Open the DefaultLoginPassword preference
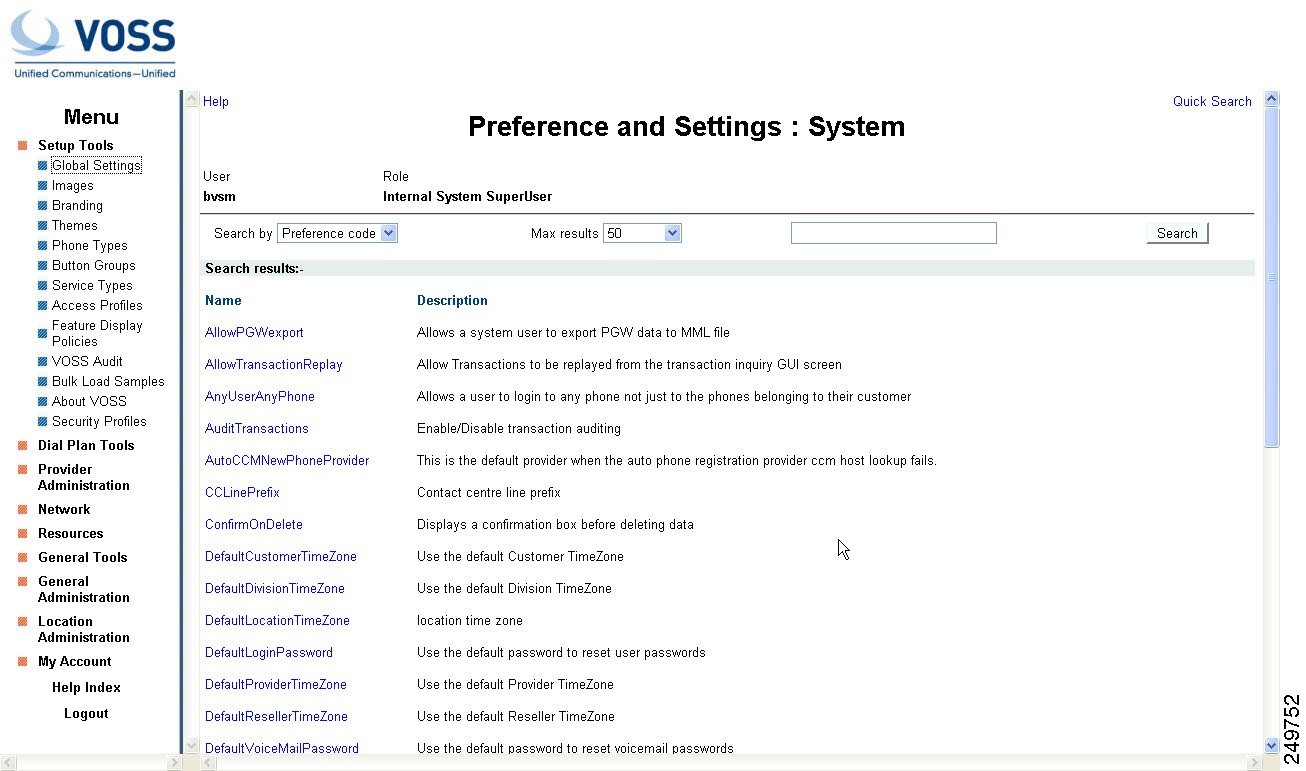1306x771 pixels. tap(269, 652)
